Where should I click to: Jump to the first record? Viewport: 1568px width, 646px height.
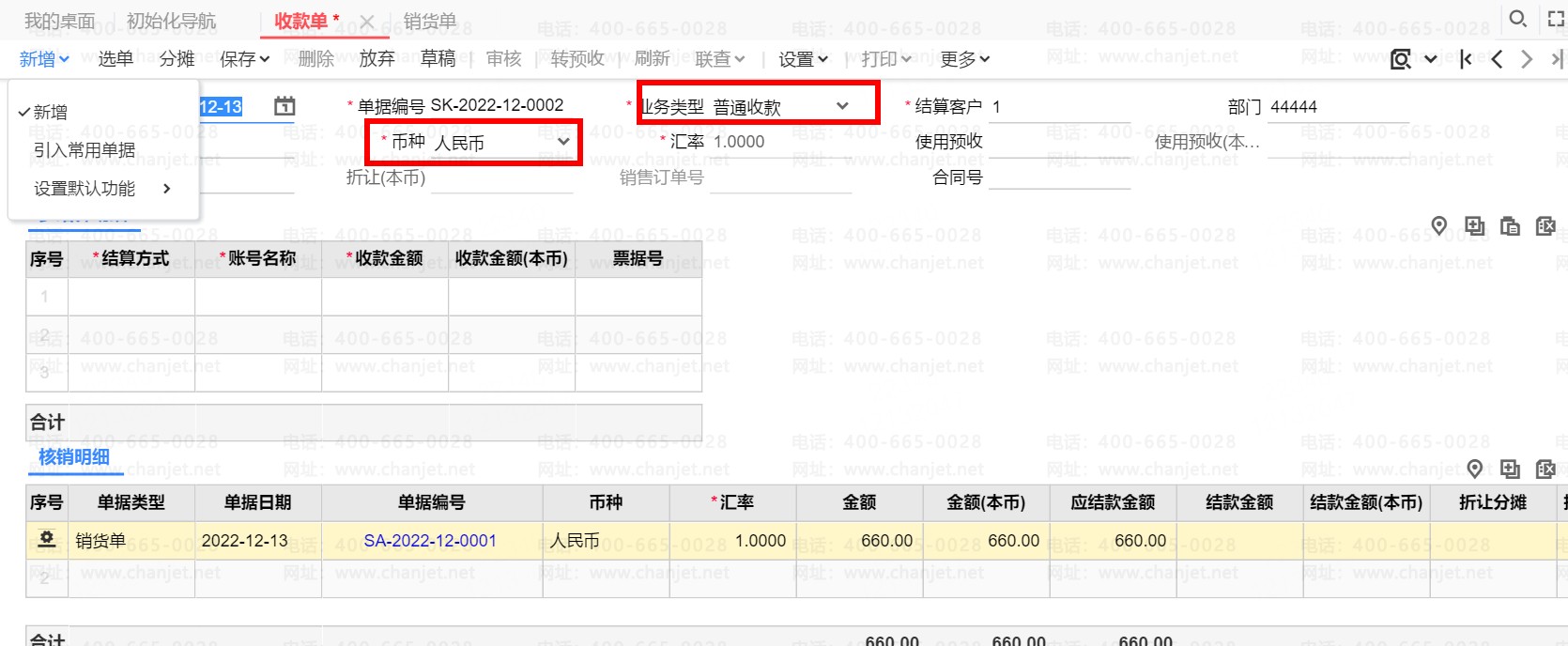point(1466,59)
